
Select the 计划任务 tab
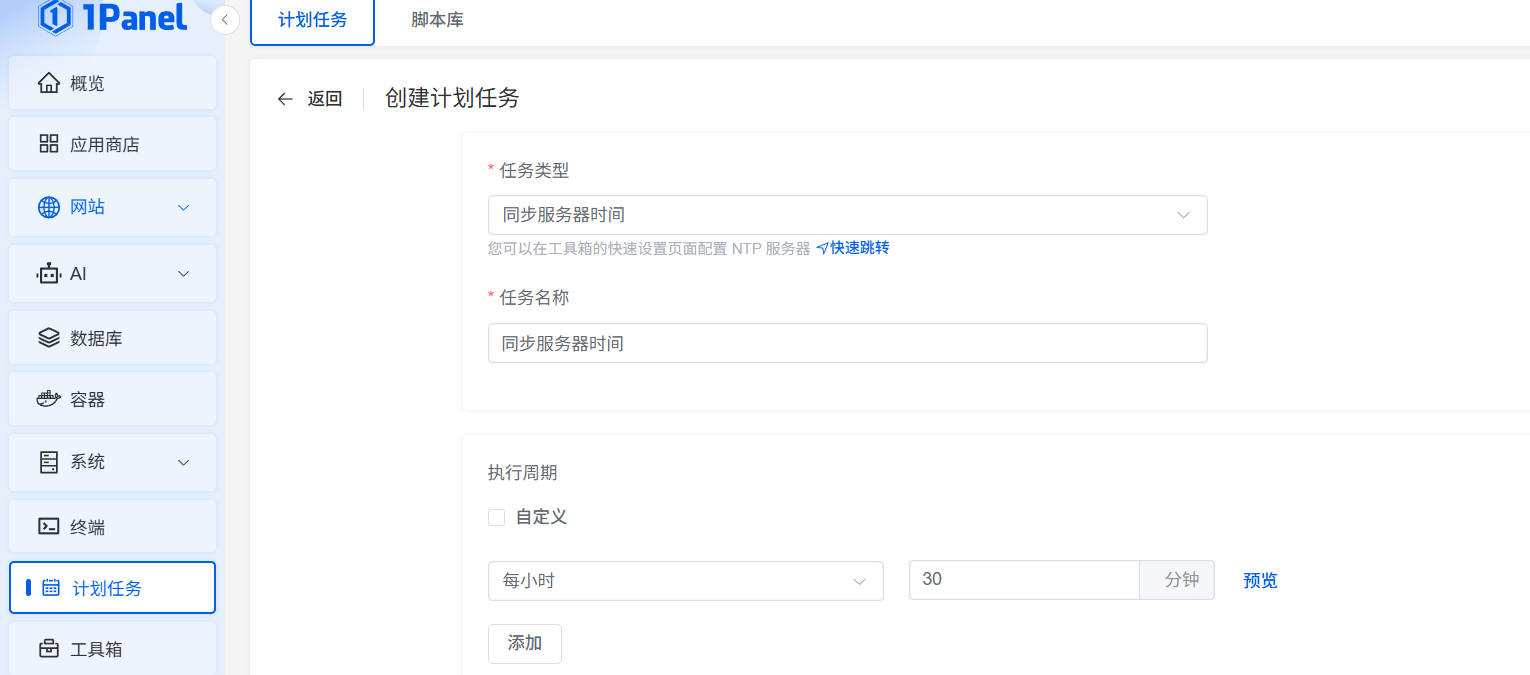tap(312, 18)
